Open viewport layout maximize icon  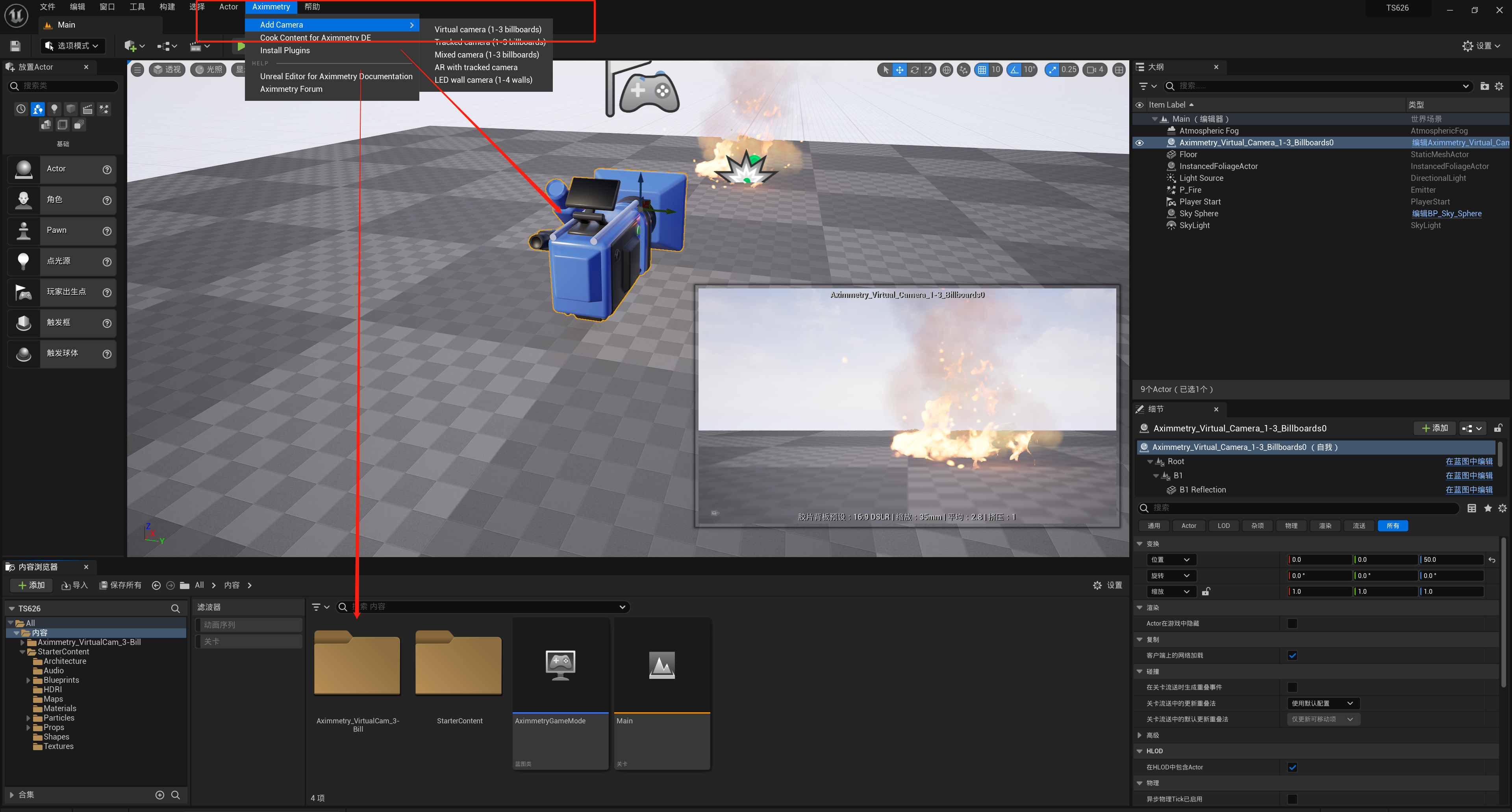(1119, 70)
